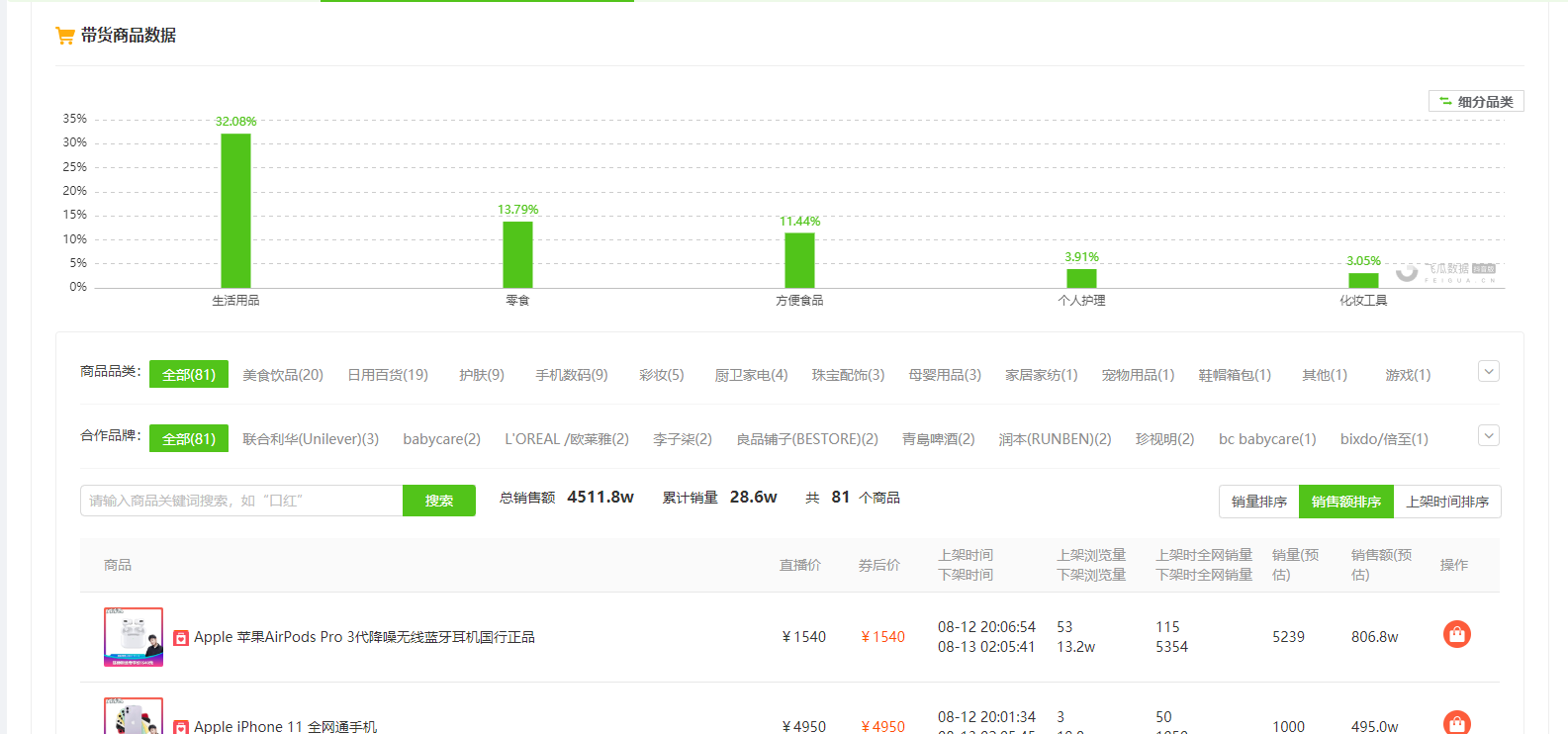Viewport: 1568px width, 734px height.
Task: Click the 销售额(预估) column header
Action: 1381,565
